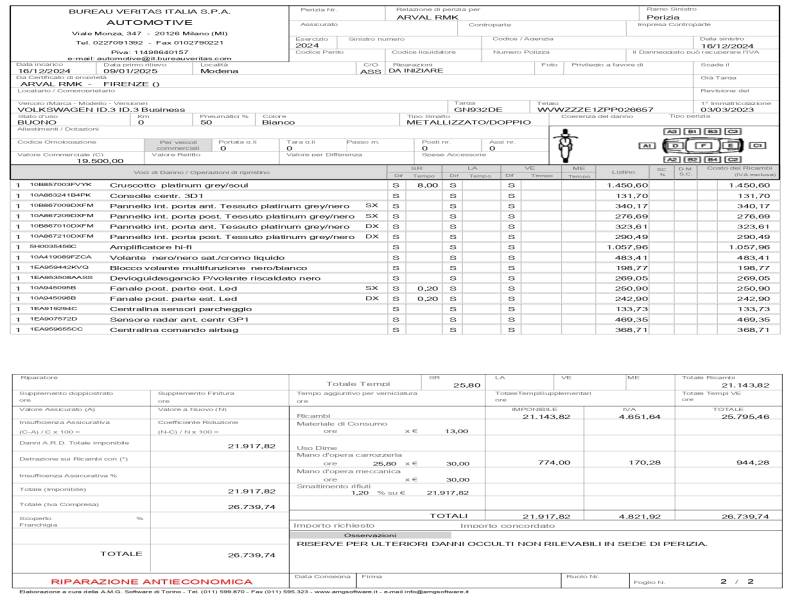Click the commercial value '19.500,00'

[x=100, y=161]
